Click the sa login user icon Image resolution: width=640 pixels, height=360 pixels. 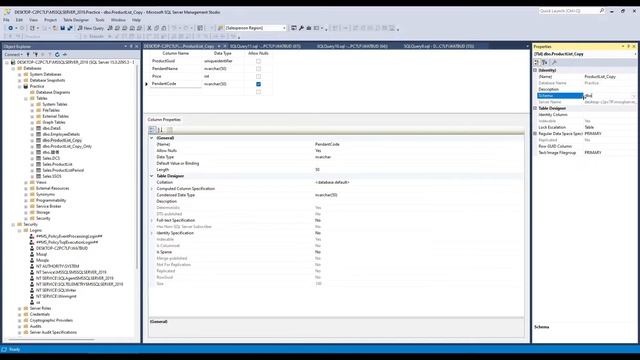click(x=32, y=302)
